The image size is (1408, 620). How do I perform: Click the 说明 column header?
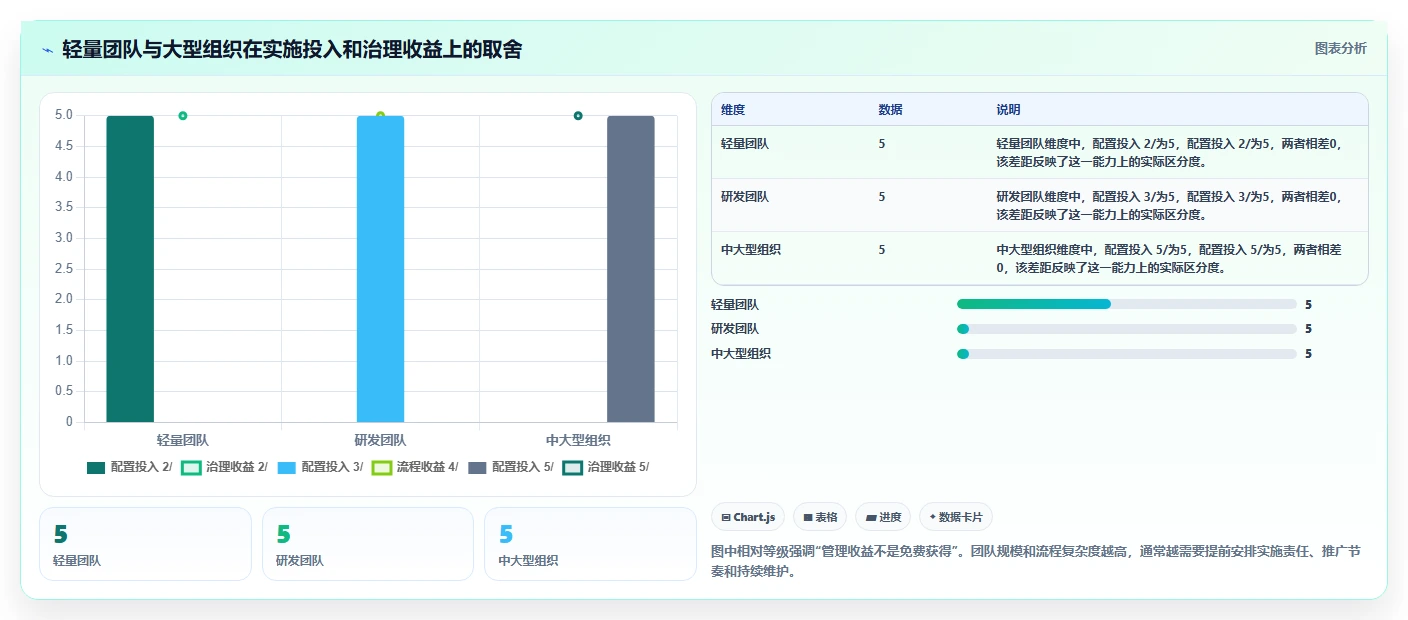pos(1008,110)
